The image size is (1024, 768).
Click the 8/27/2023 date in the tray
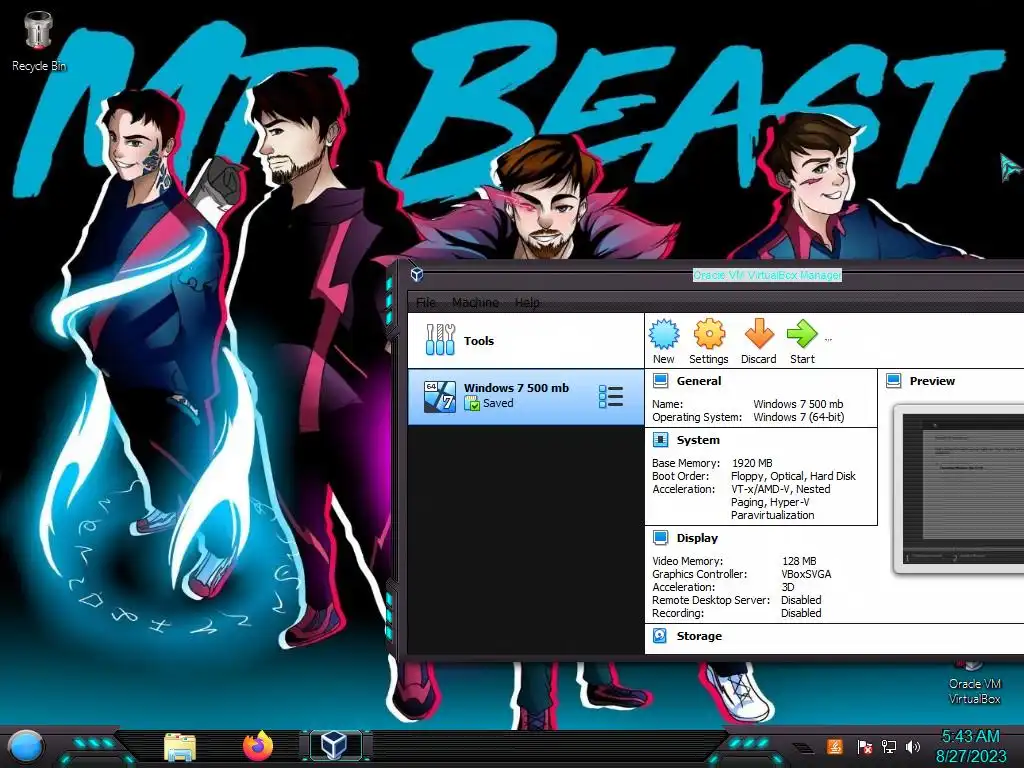tap(971, 756)
